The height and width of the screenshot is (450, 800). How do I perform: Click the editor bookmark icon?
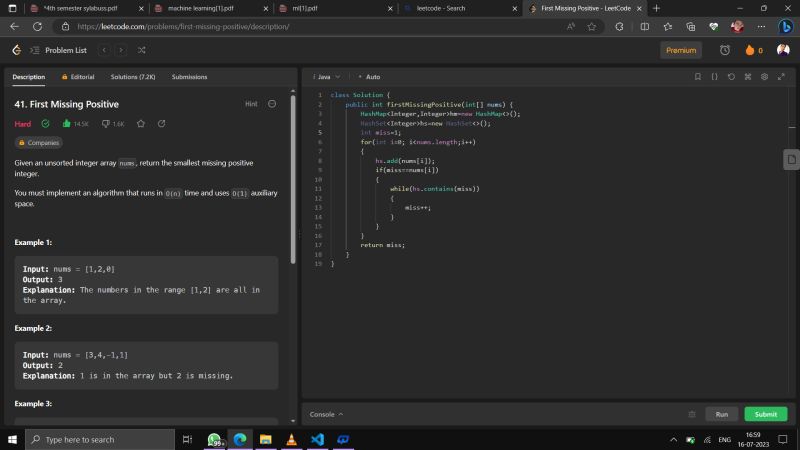click(x=697, y=77)
